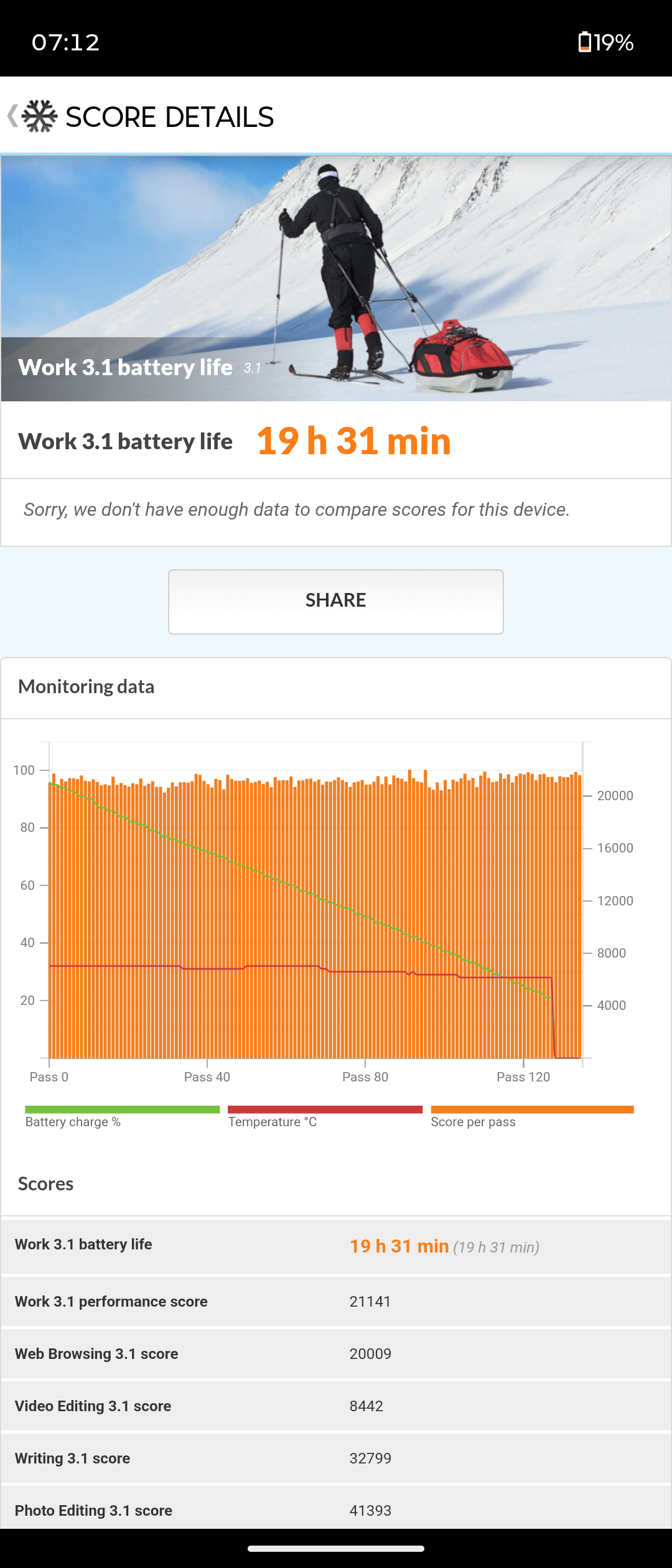Tap the orange 19 h 31 min result

pos(353,441)
